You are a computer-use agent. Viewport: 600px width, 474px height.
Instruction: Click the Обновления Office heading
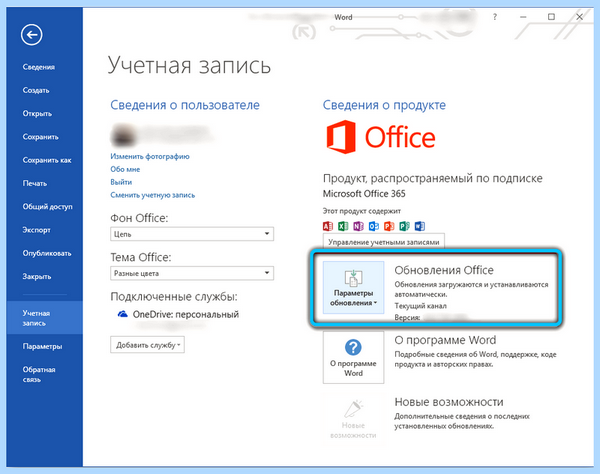[x=444, y=270]
